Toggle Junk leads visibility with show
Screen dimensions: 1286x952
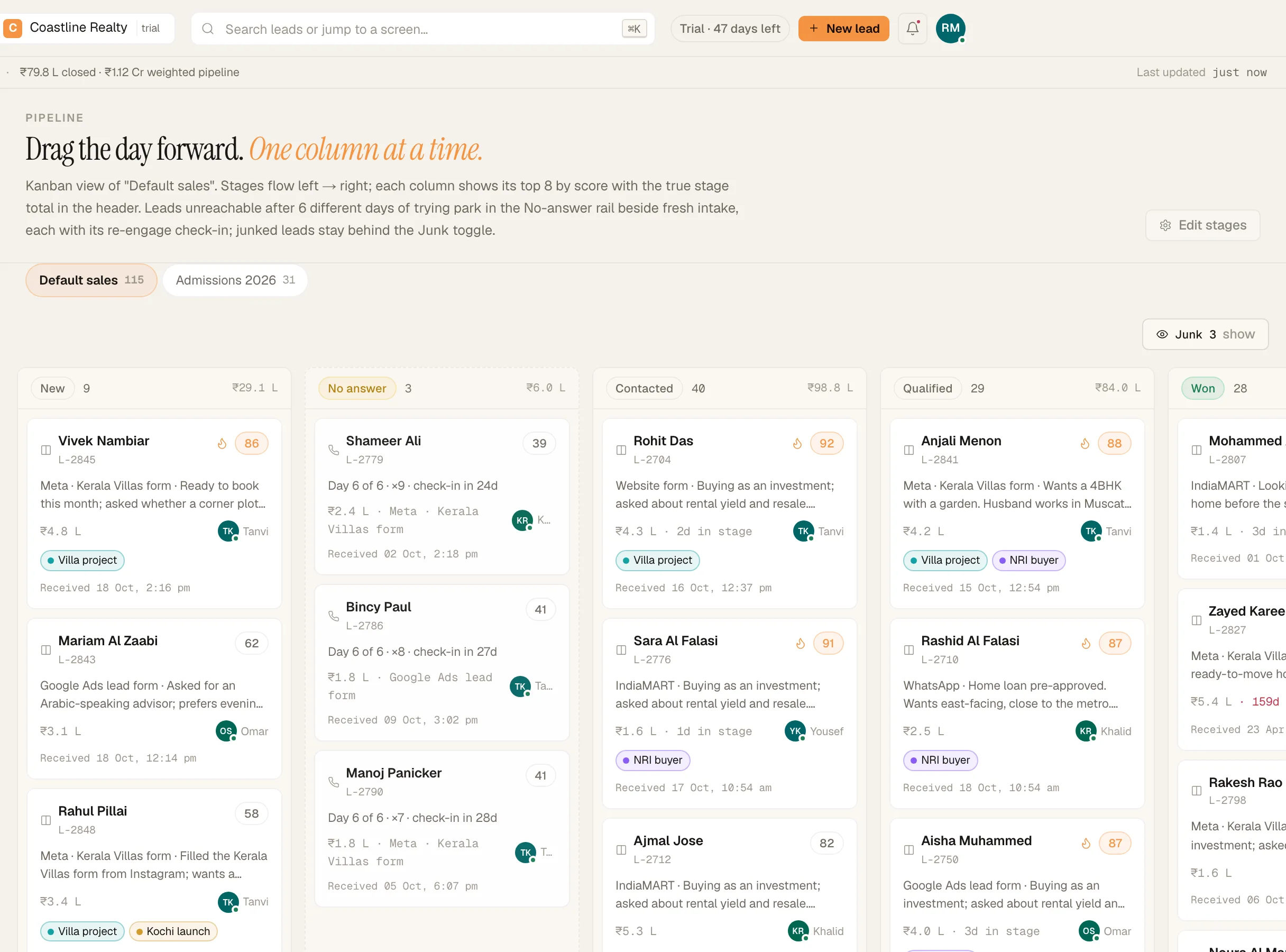pyautogui.click(x=1205, y=334)
